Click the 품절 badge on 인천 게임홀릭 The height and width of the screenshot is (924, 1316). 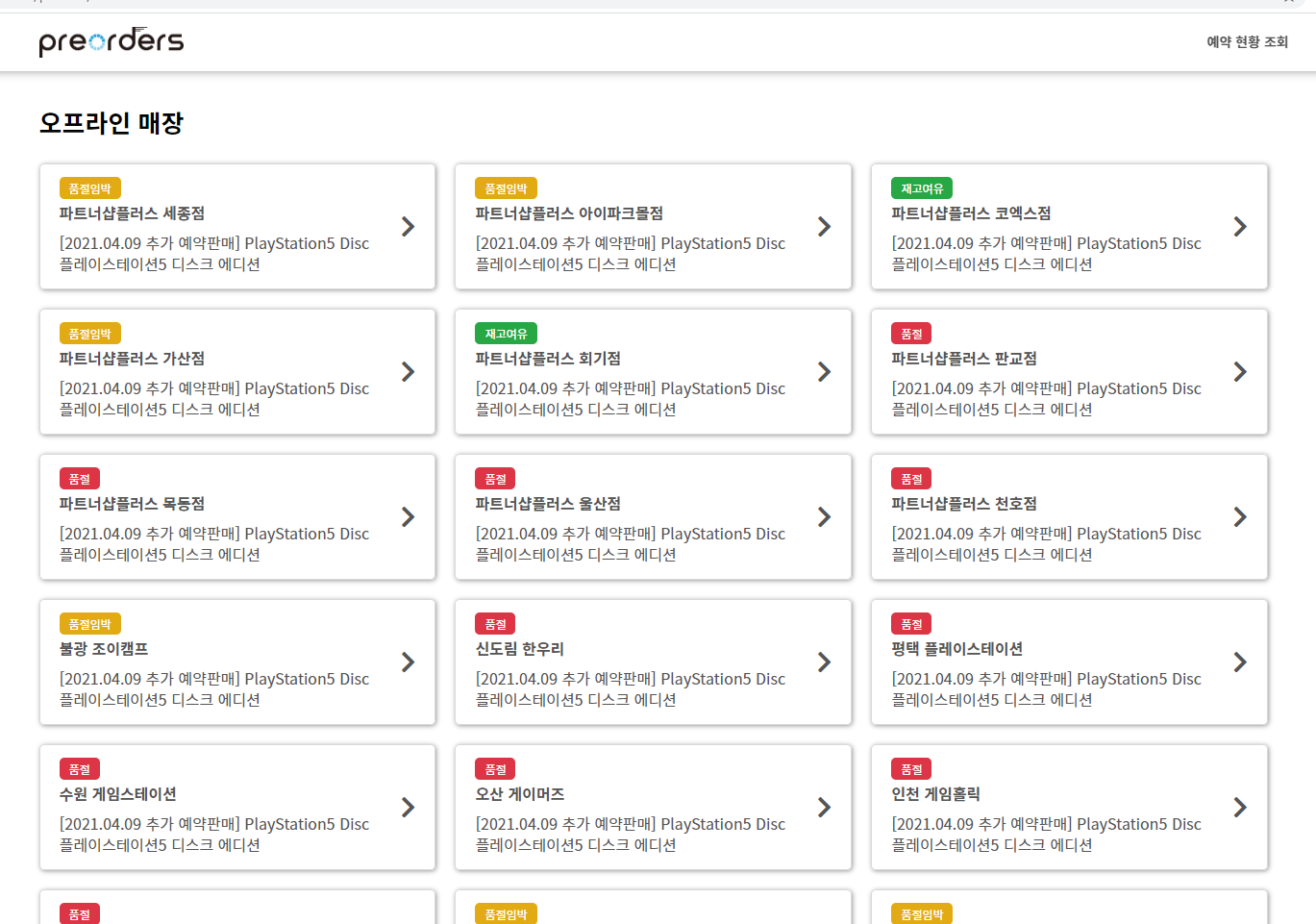(911, 769)
